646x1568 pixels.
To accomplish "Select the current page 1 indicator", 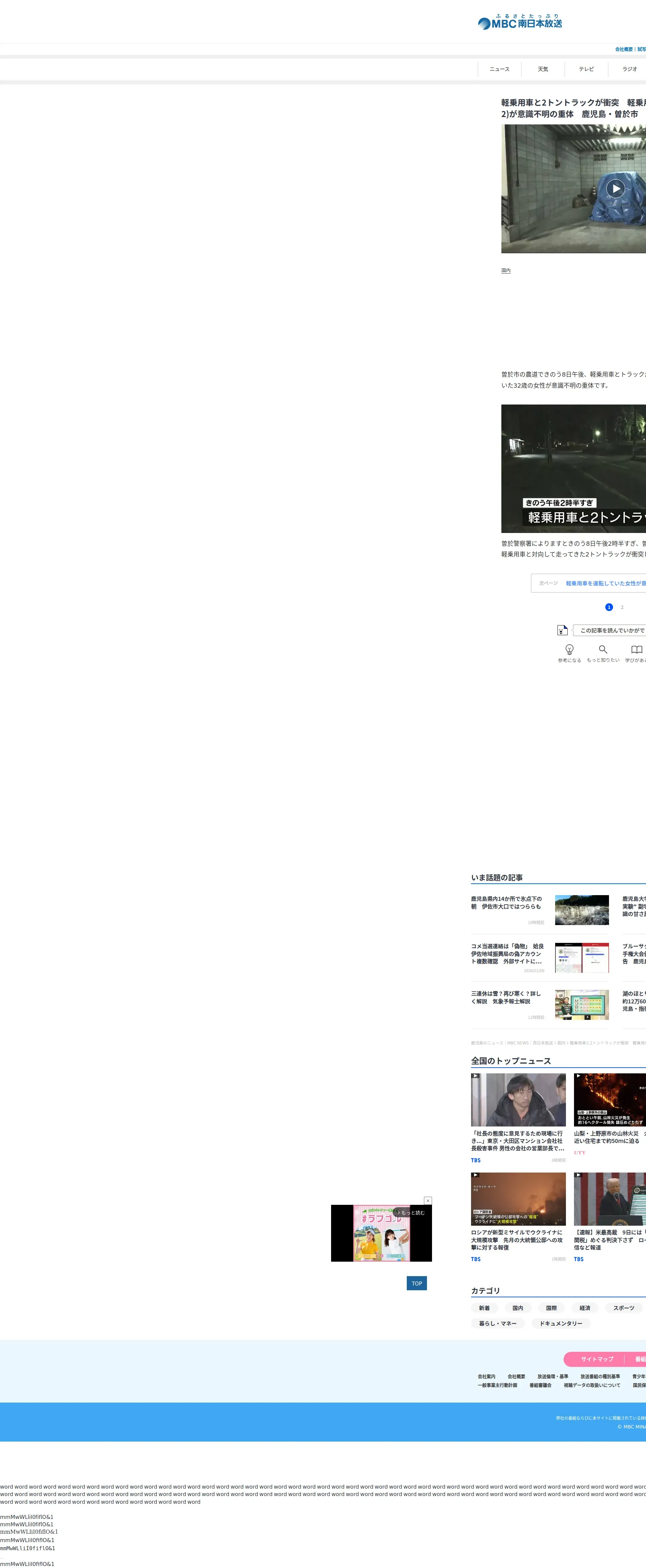I will [608, 607].
